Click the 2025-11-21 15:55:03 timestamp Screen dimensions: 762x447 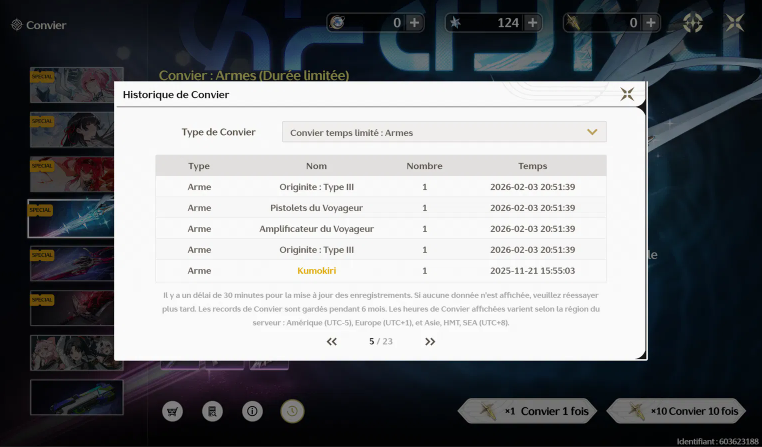(533, 271)
